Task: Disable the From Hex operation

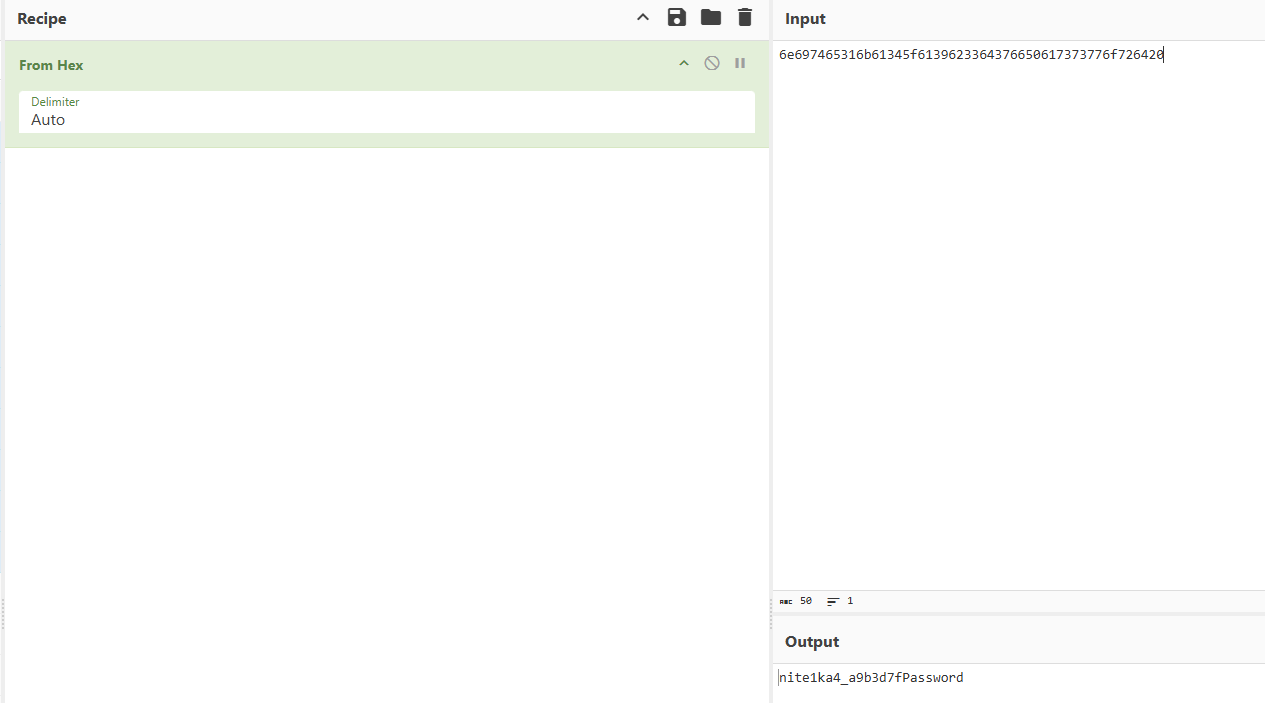Action: pos(712,63)
